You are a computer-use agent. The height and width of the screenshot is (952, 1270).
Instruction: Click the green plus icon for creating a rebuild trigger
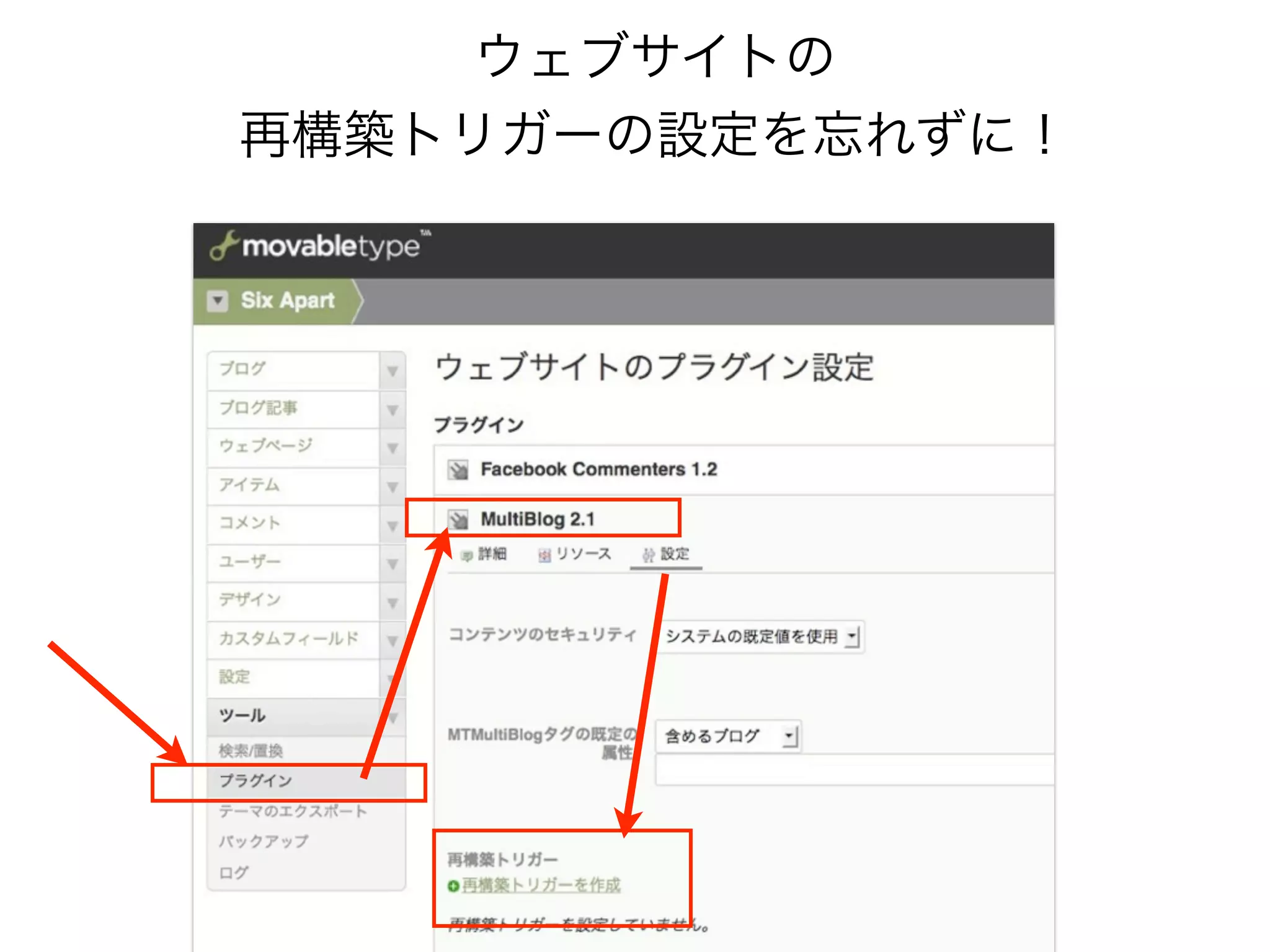click(453, 886)
